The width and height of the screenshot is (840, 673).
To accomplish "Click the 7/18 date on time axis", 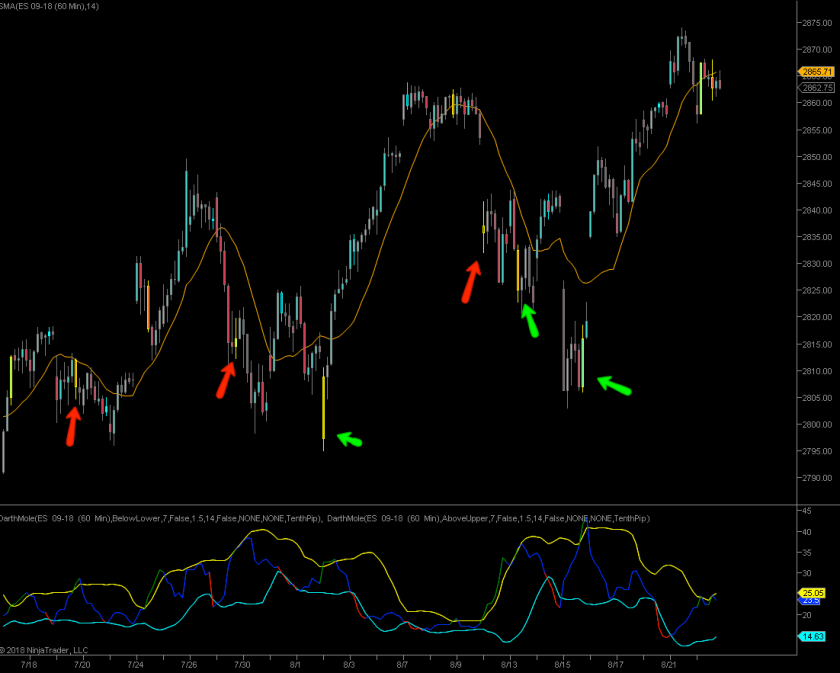I will pyautogui.click(x=29, y=663).
